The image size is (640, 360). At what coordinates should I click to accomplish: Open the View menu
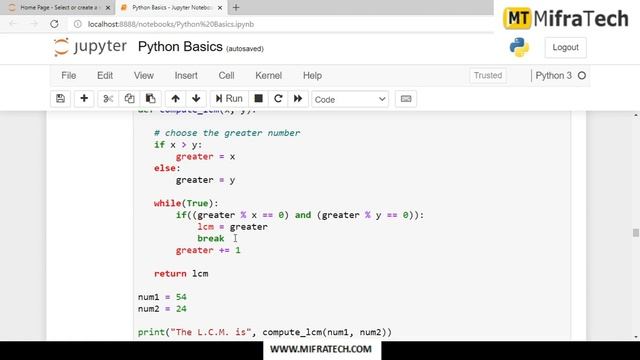point(144,76)
